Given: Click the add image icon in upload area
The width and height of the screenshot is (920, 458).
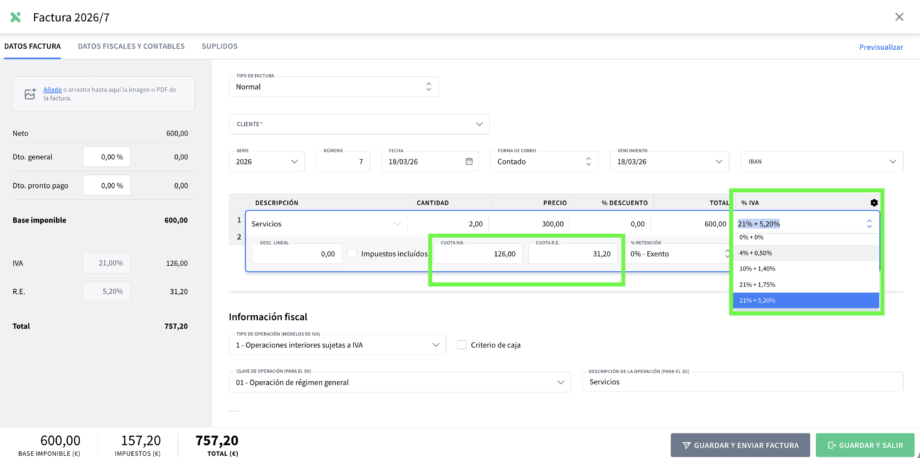Looking at the screenshot, I should [30, 94].
